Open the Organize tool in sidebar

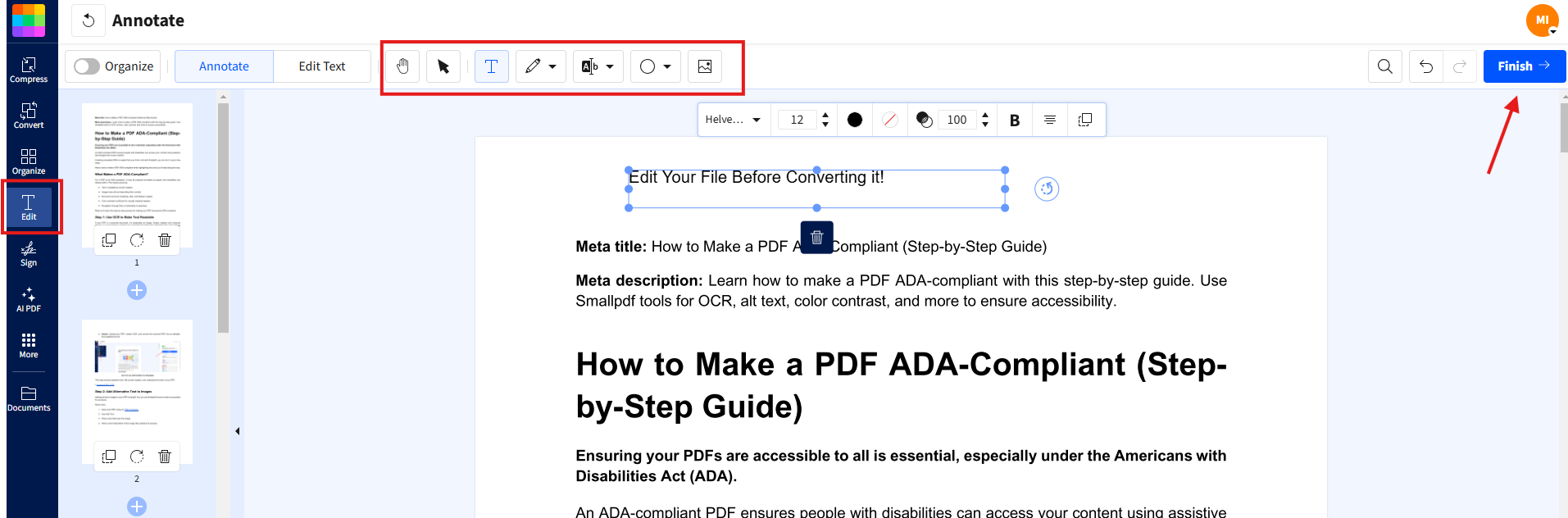(x=29, y=161)
